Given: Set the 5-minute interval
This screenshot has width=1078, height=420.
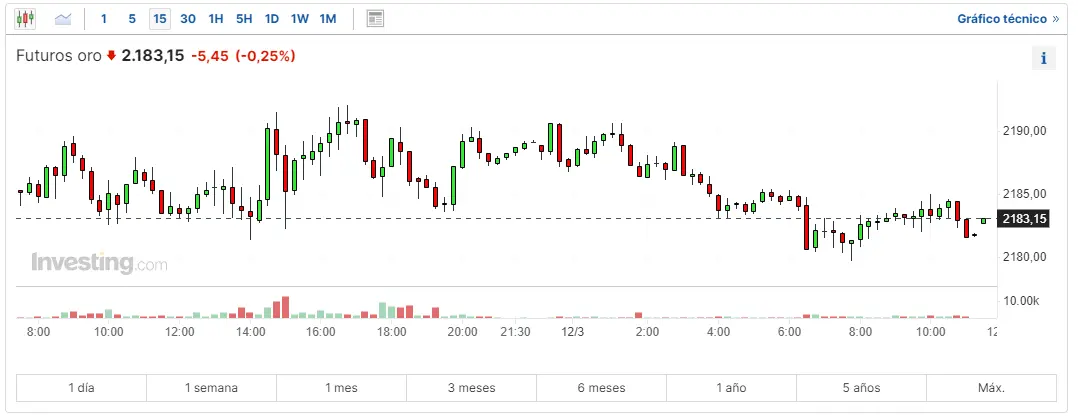Looking at the screenshot, I should pos(132,19).
